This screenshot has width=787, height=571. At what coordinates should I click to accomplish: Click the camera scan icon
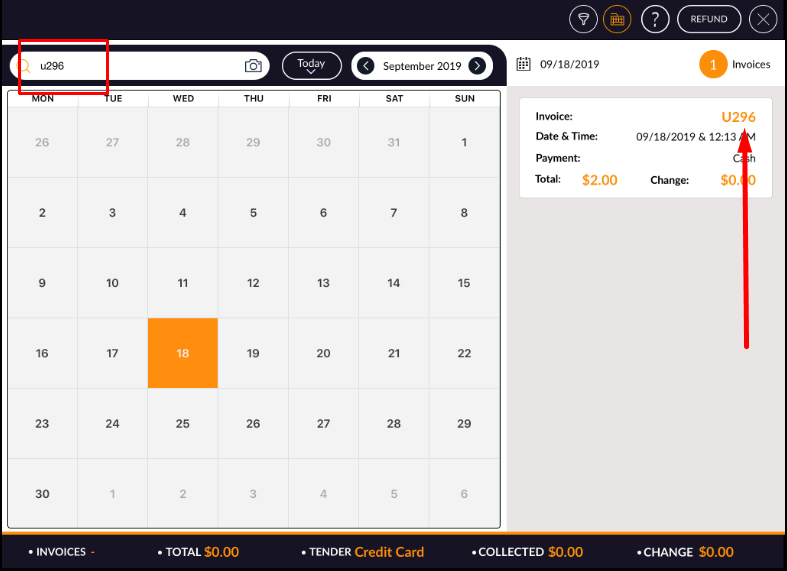pyautogui.click(x=253, y=66)
